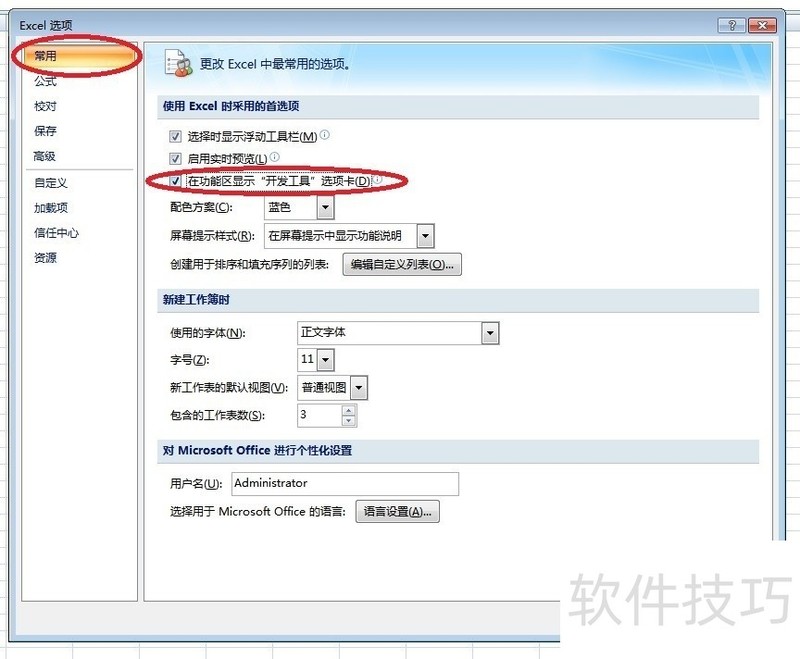Uncheck 在功能区显示开发工具选项卡 checkbox

tap(175, 181)
